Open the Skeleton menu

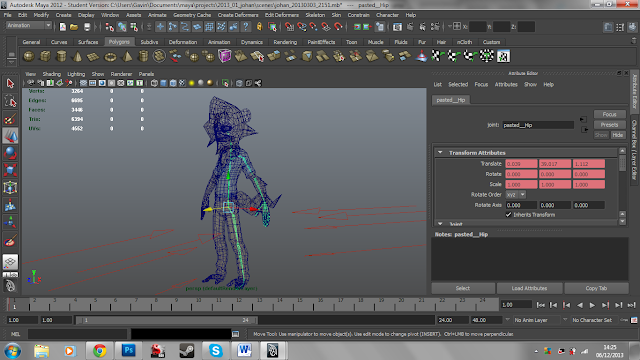(315, 15)
